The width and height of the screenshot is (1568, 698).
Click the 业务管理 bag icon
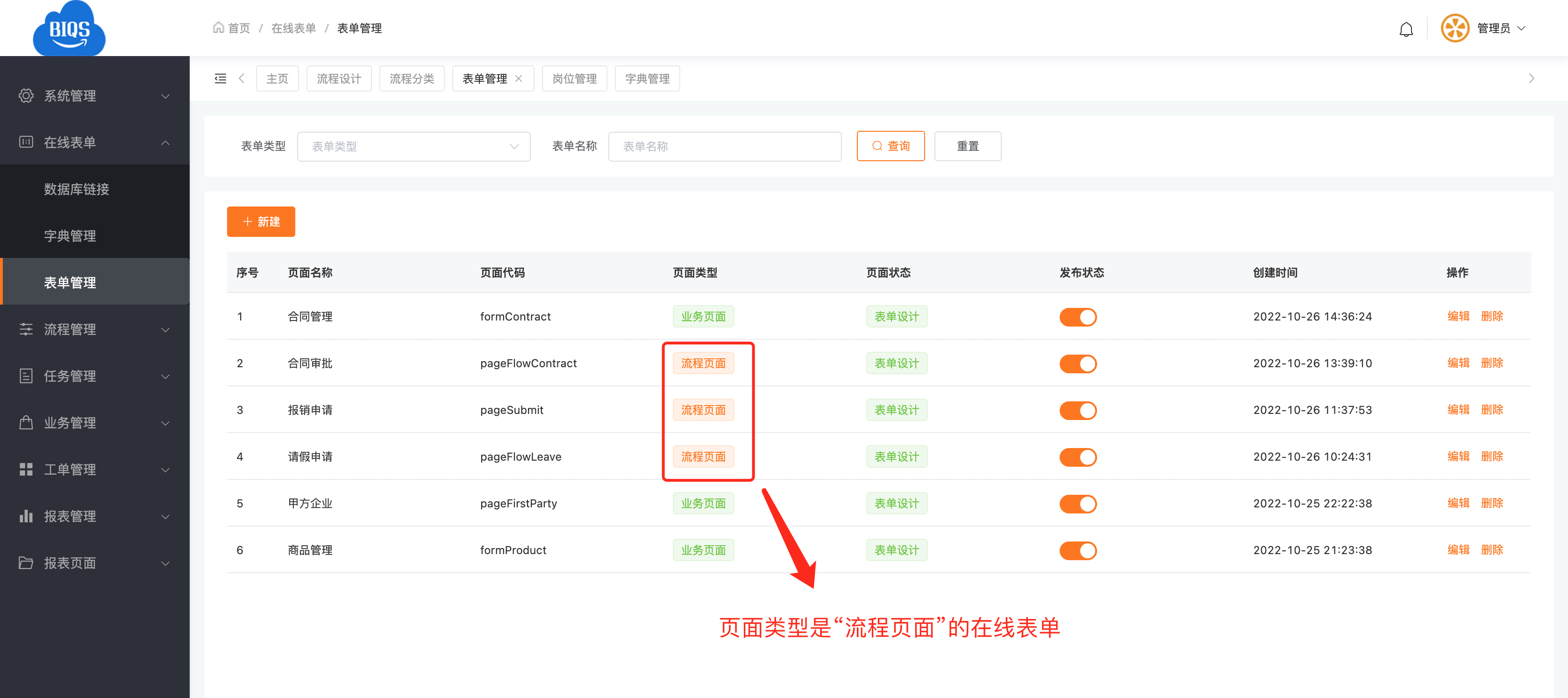26,422
